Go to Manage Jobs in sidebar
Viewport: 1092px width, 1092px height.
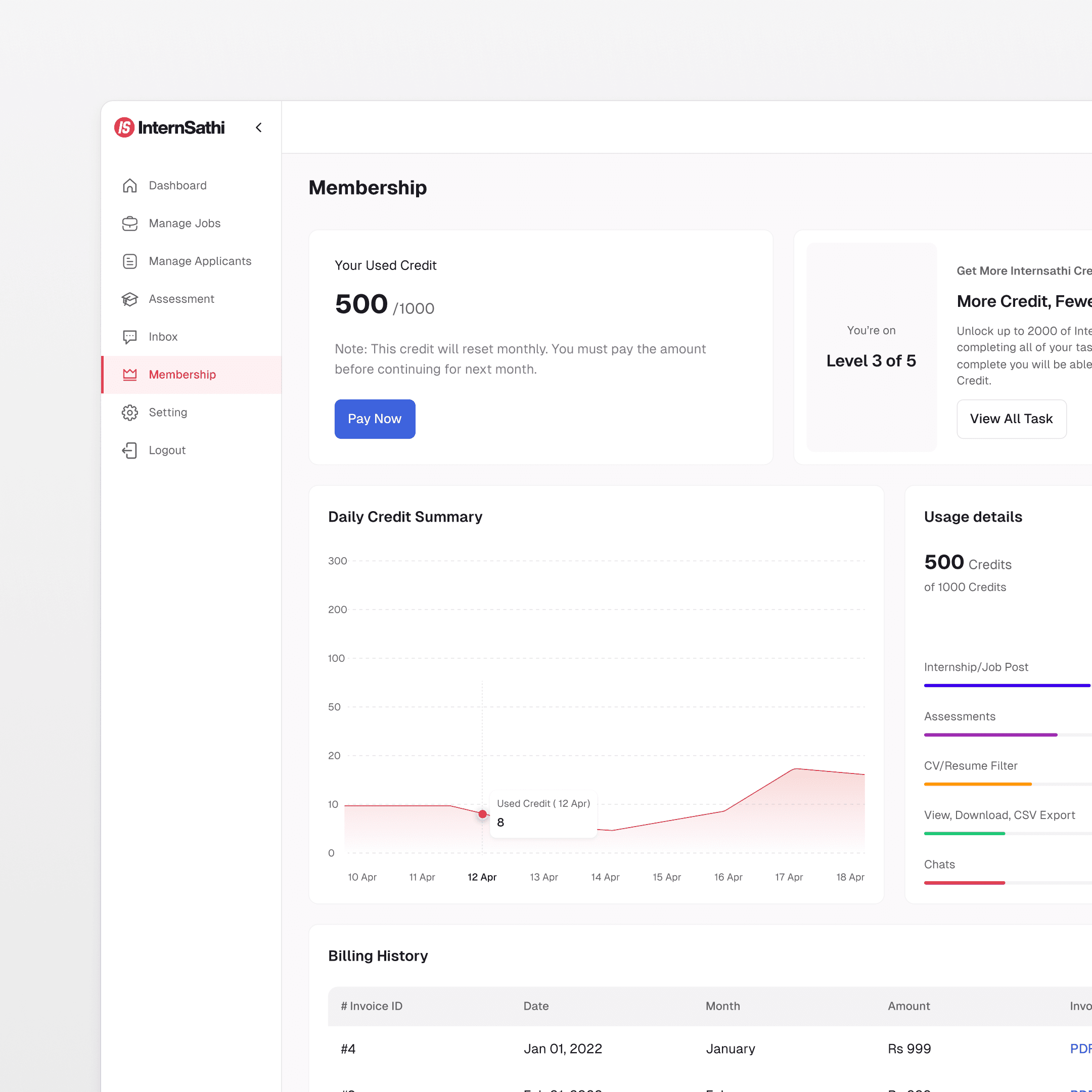192,223
